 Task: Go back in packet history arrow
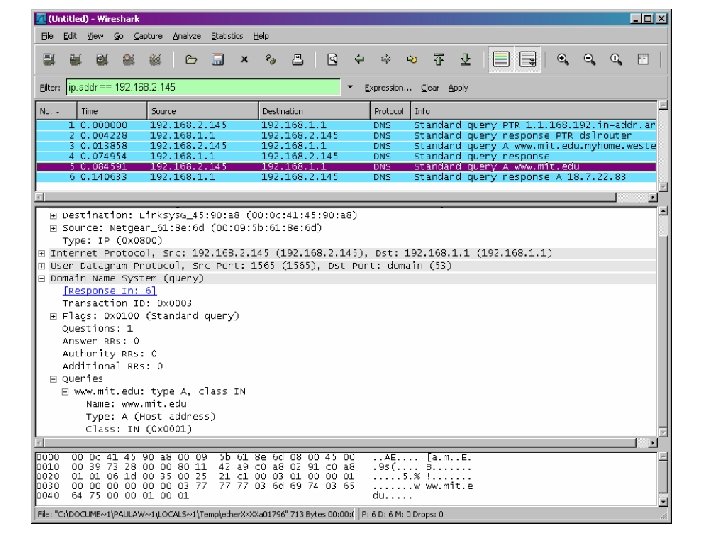point(359,60)
